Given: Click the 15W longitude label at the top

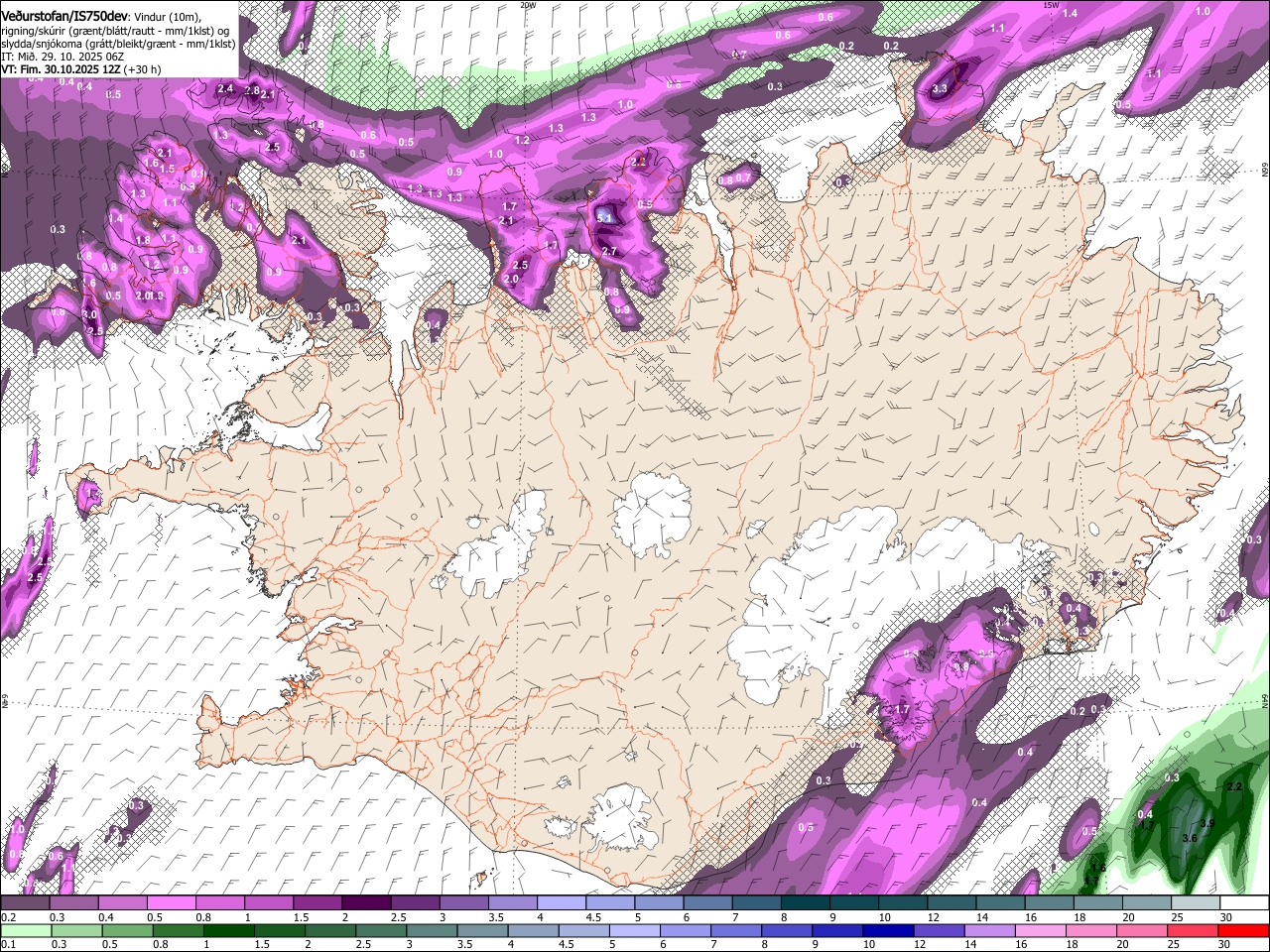Looking at the screenshot, I should click(1052, 5).
